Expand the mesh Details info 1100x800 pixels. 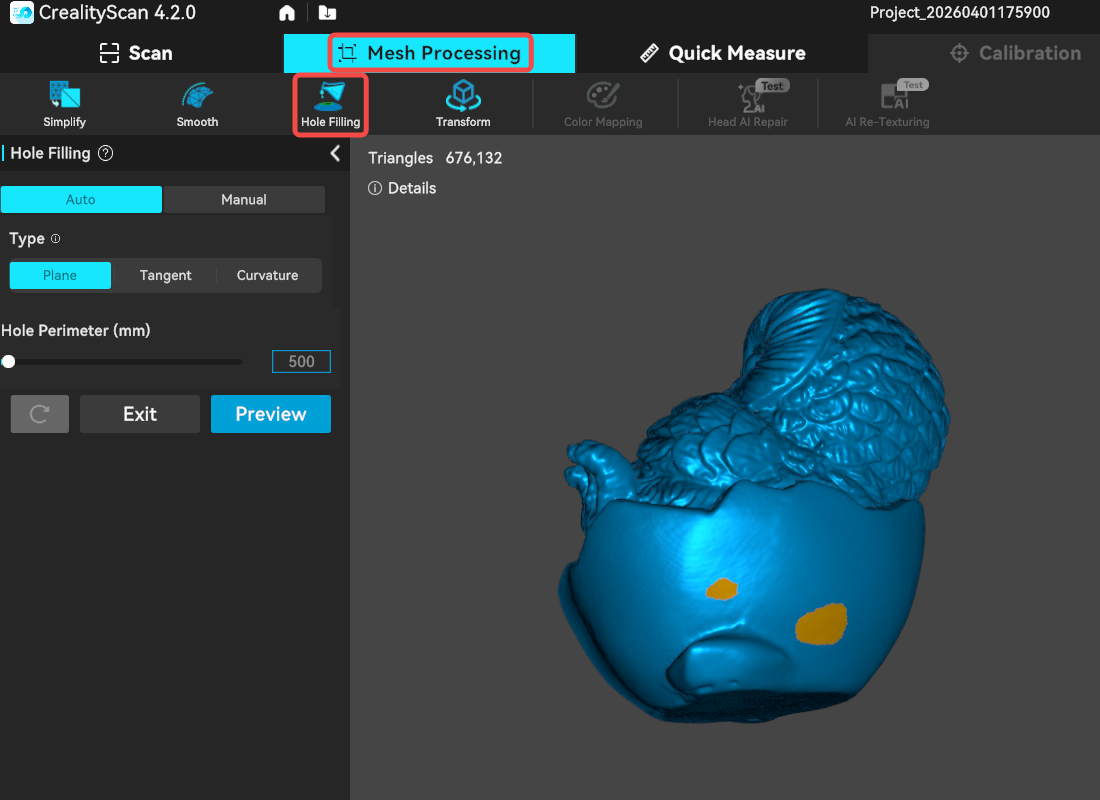[402, 188]
